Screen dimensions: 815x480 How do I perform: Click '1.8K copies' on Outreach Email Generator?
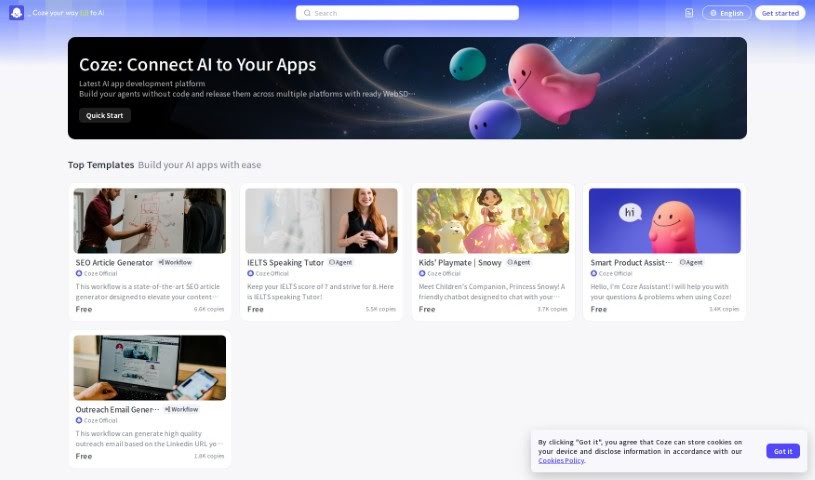click(x=209, y=456)
